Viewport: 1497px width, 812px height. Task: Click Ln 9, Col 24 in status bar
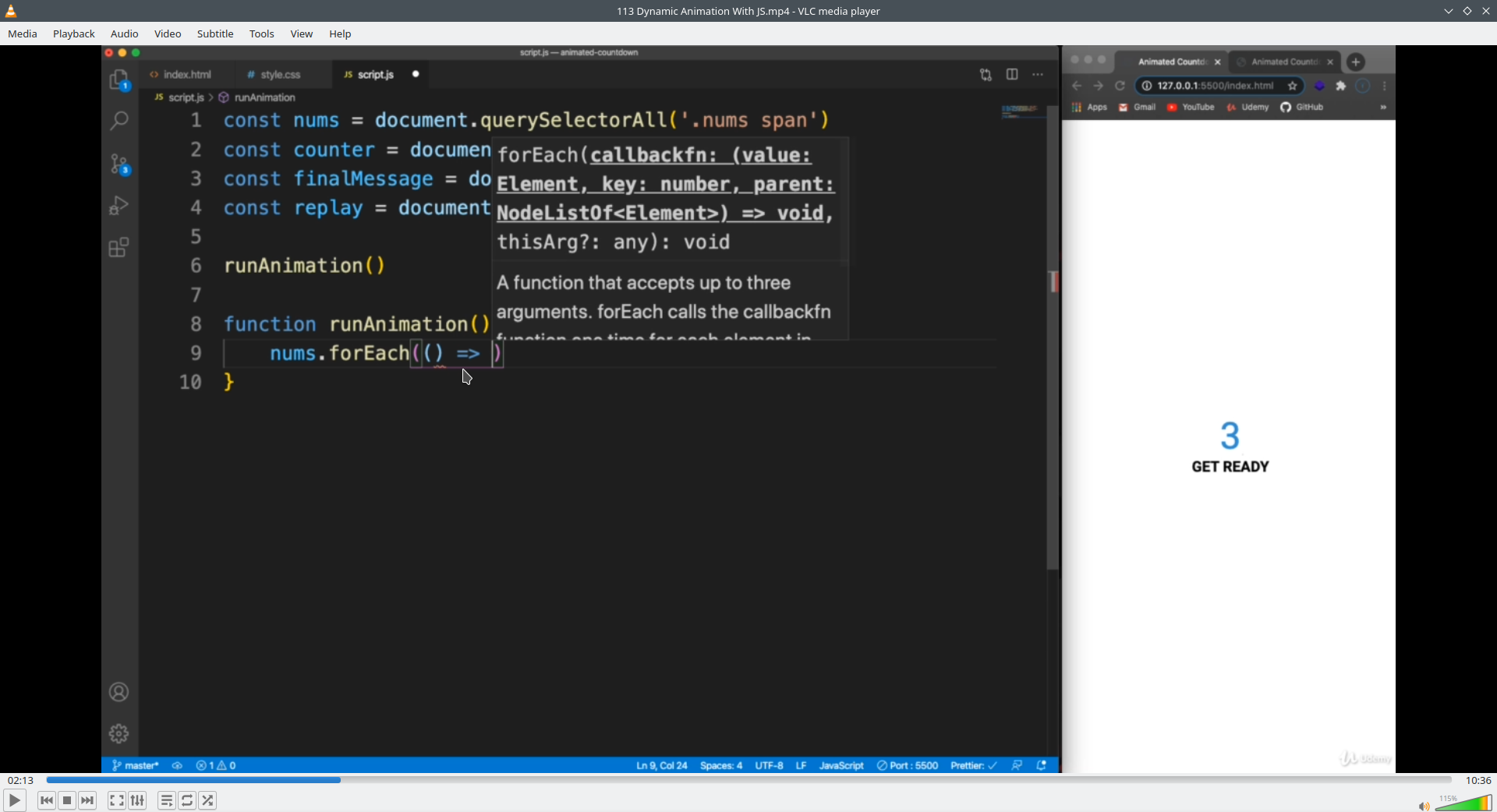[x=662, y=765]
